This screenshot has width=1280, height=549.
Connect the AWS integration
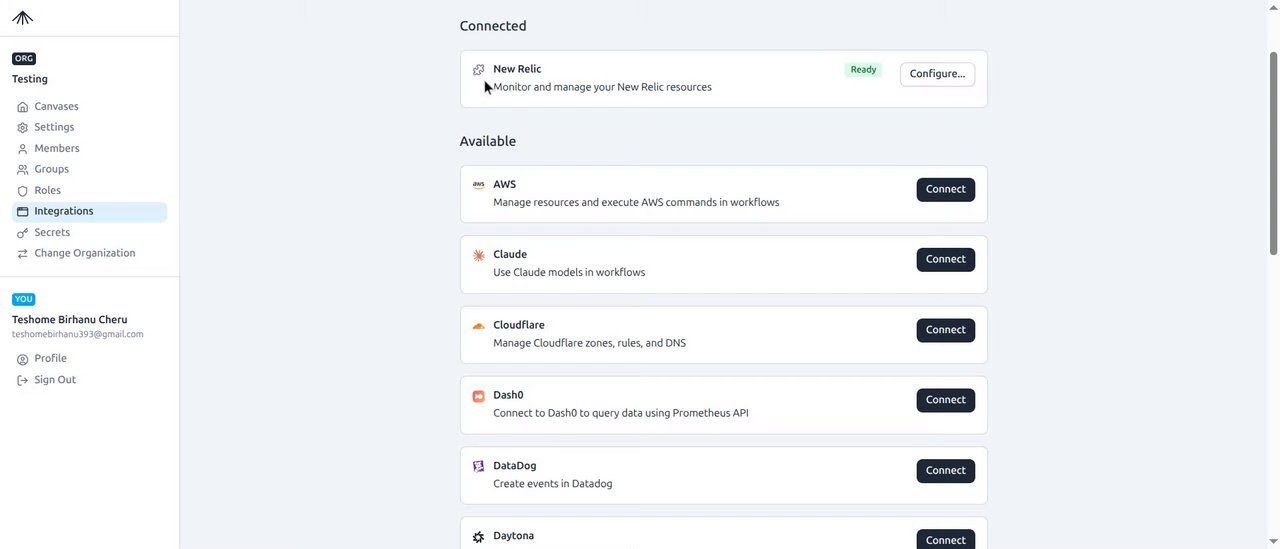point(945,189)
